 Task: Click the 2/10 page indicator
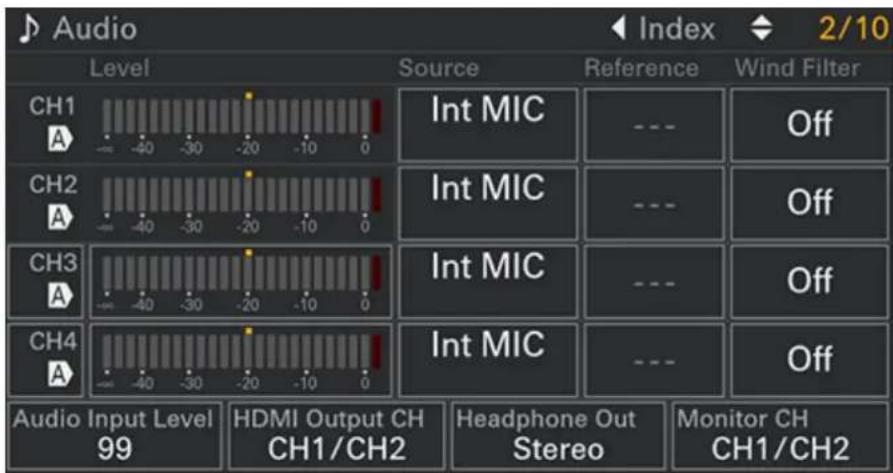(x=853, y=30)
